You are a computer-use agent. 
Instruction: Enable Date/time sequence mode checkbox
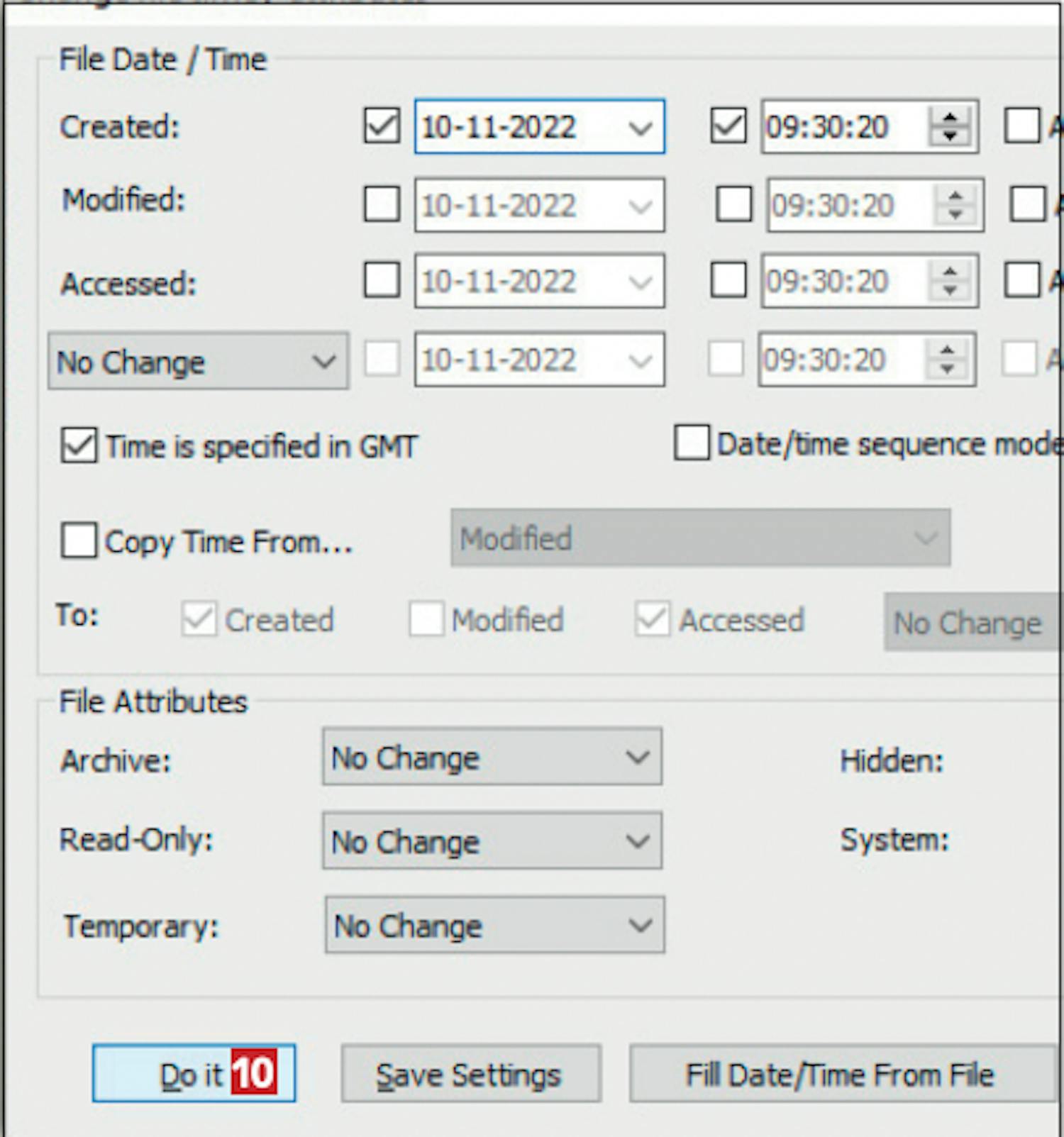(x=692, y=443)
